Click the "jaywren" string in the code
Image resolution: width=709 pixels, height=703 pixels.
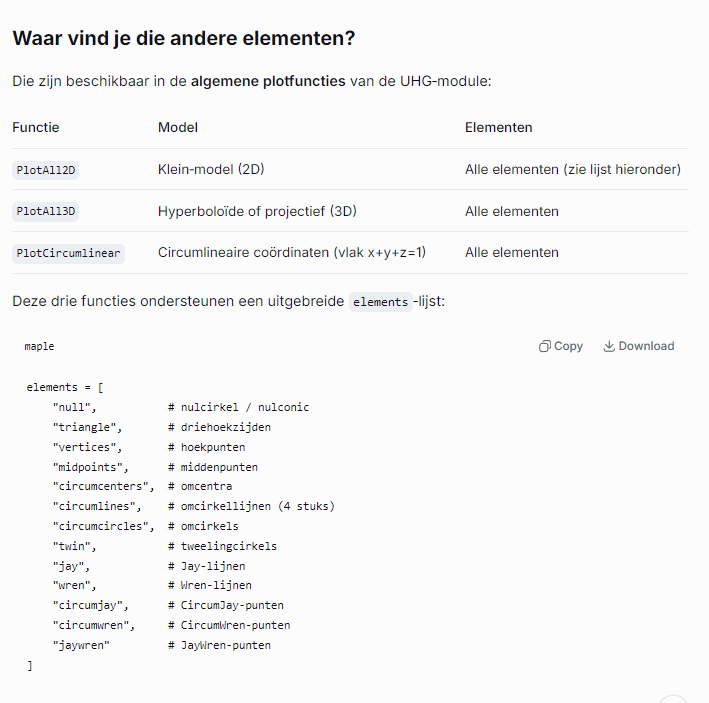click(x=81, y=646)
